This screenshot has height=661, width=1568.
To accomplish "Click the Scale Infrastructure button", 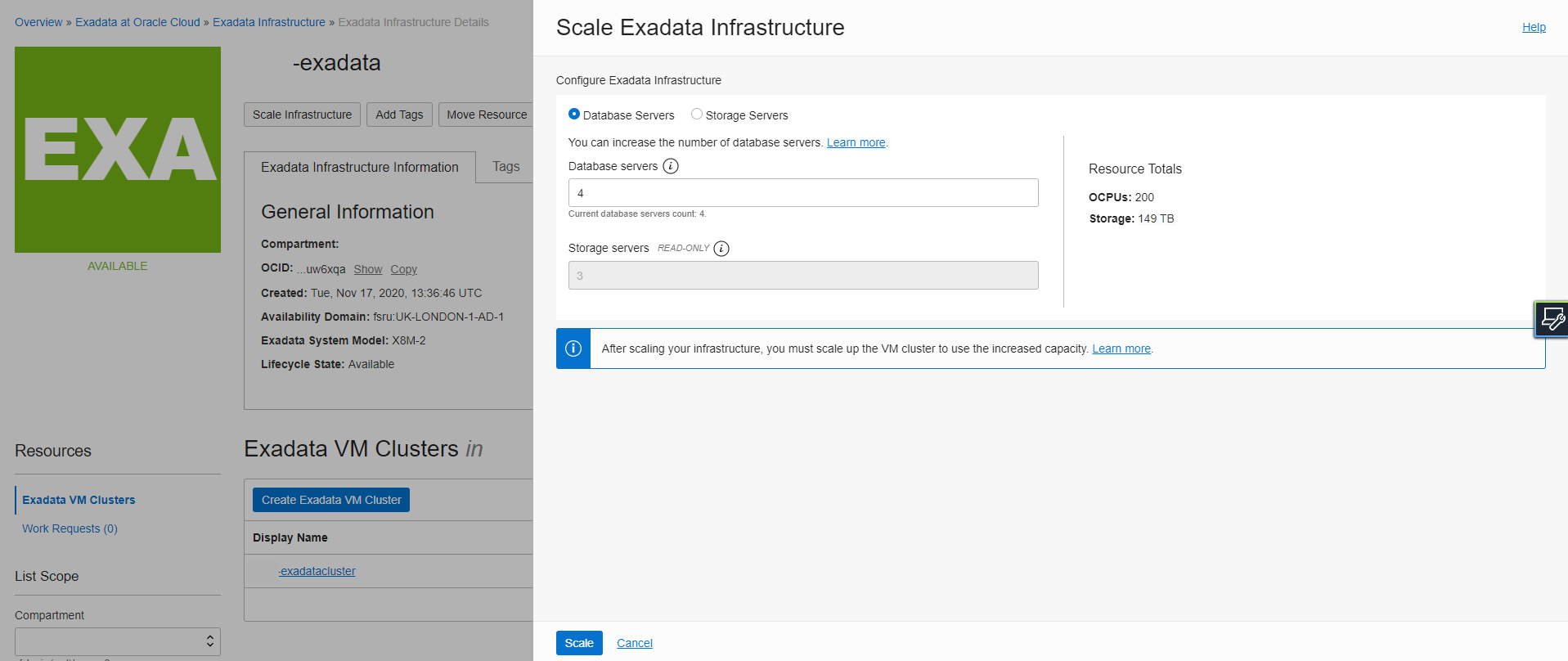I will 302,115.
